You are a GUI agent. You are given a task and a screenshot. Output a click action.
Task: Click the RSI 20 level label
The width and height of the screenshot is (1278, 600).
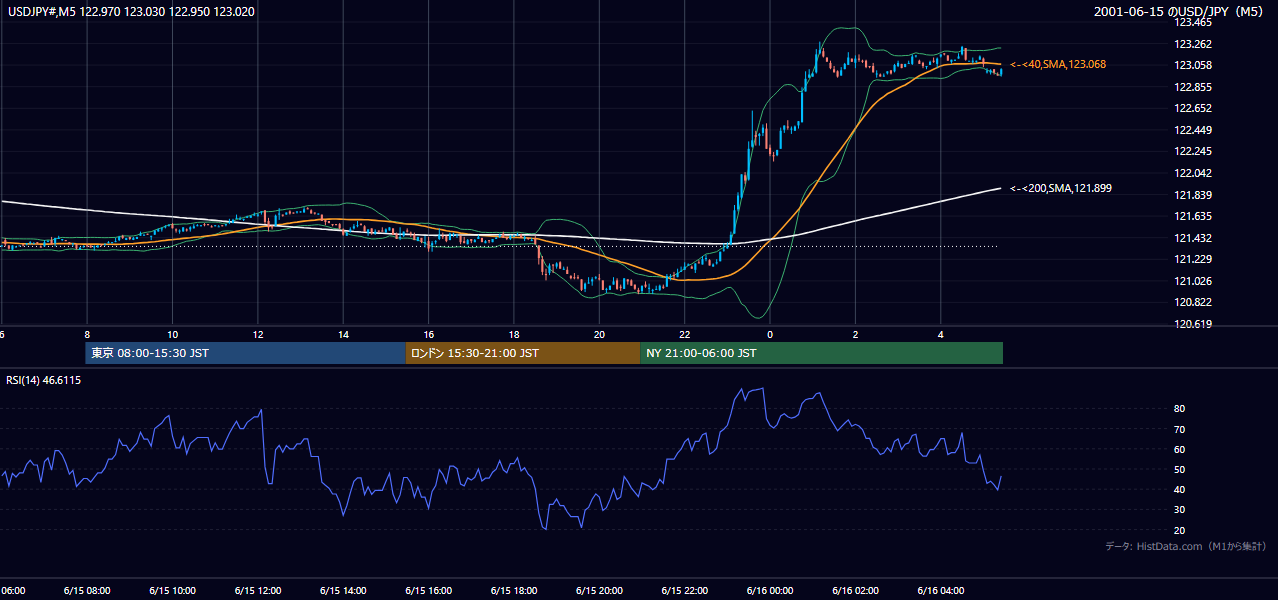pyautogui.click(x=1180, y=530)
